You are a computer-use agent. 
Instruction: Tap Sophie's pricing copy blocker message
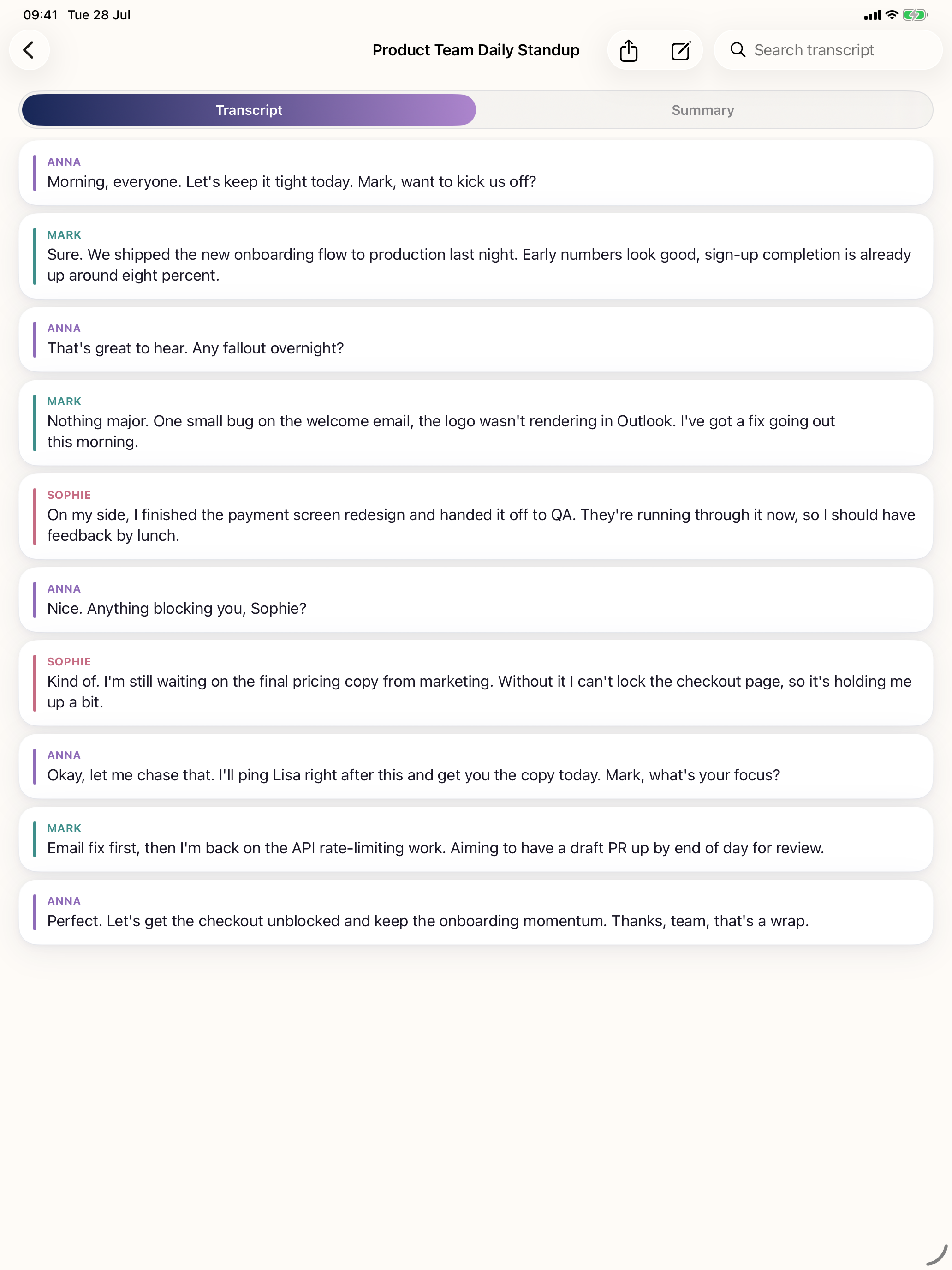pyautogui.click(x=476, y=683)
